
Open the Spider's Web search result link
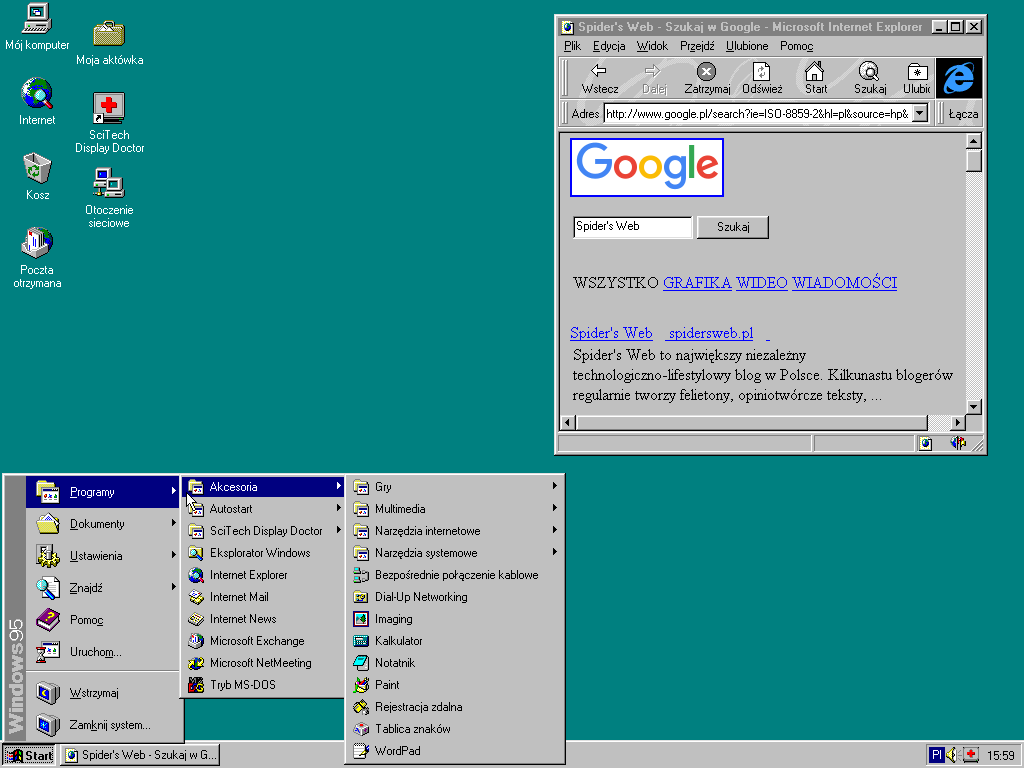[611, 333]
